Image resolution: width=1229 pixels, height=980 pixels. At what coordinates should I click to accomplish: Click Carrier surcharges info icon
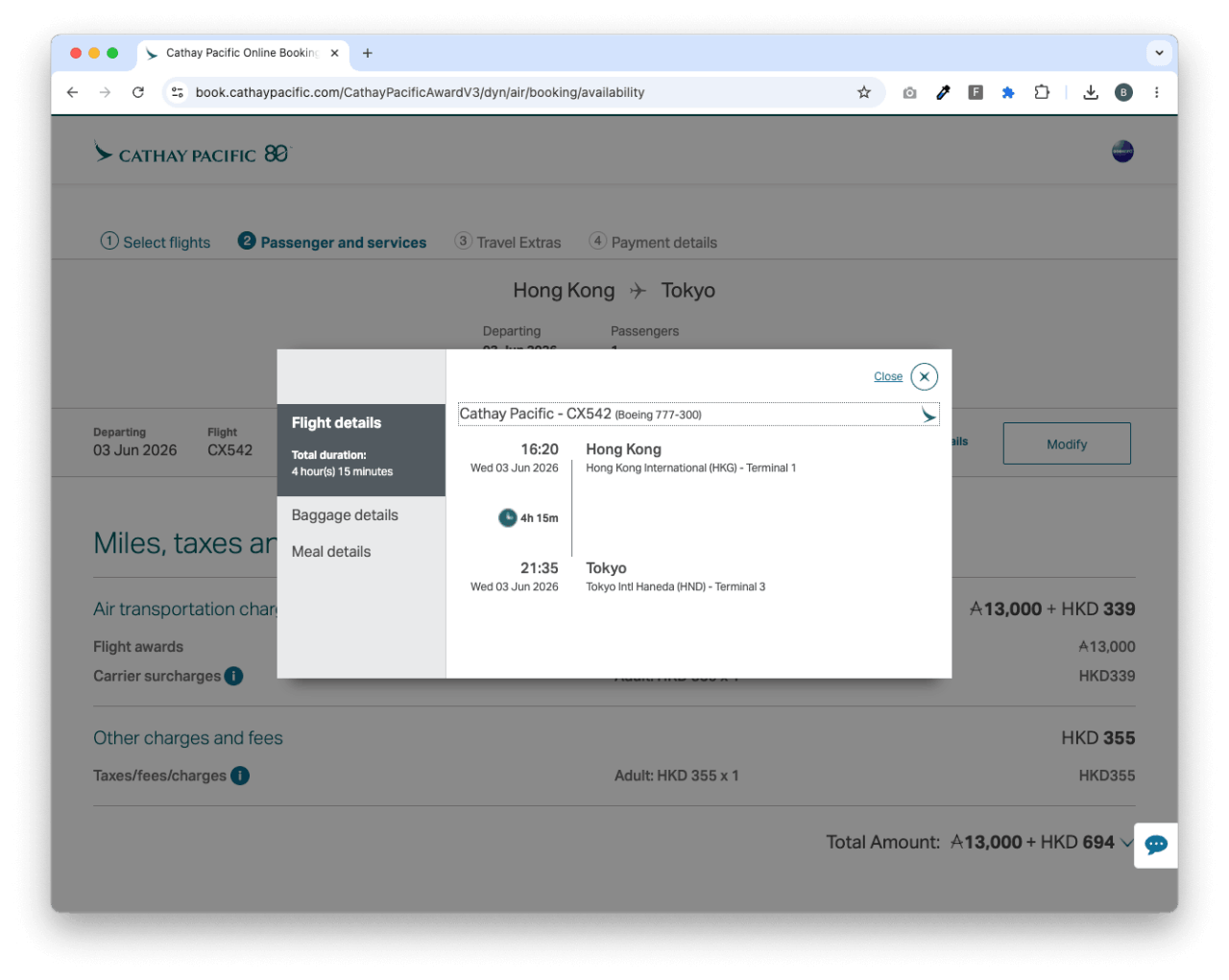click(x=233, y=676)
